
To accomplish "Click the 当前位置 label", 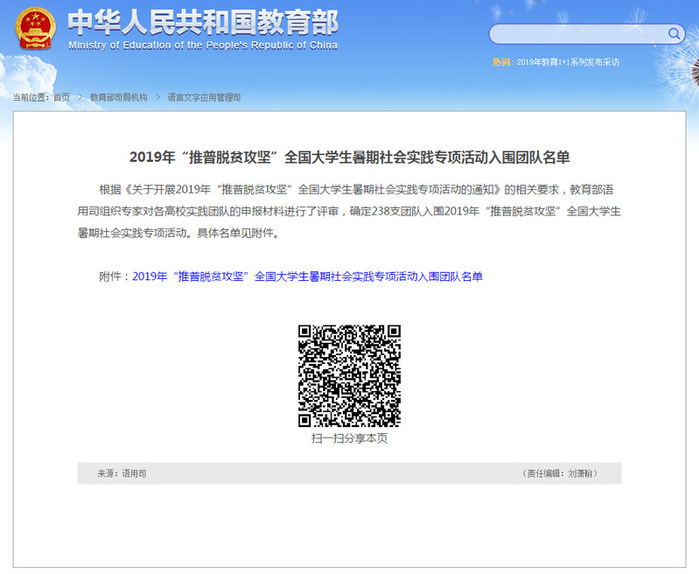I will tap(29, 97).
